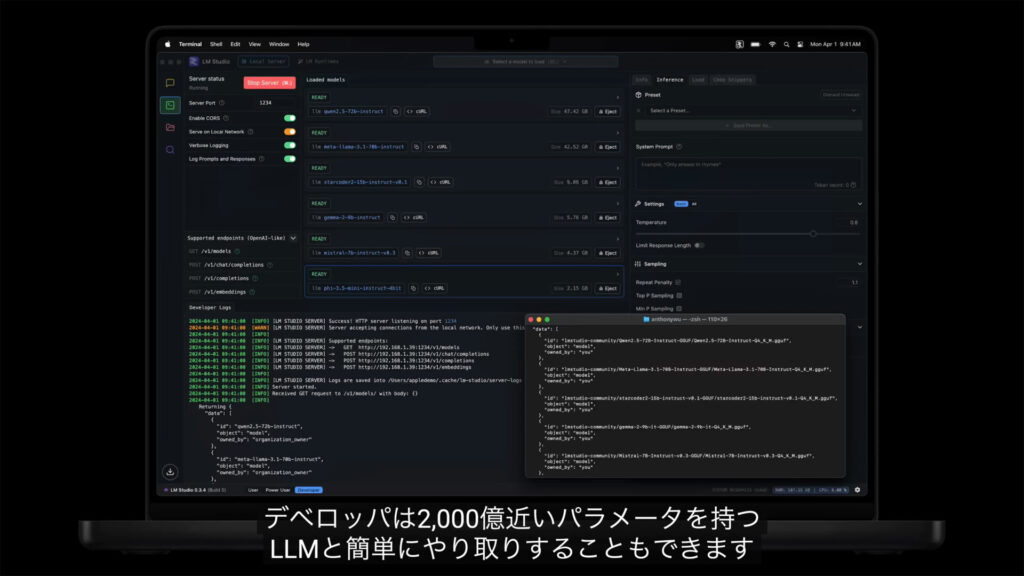
Task: Switch to the Info tab
Action: [x=641, y=80]
